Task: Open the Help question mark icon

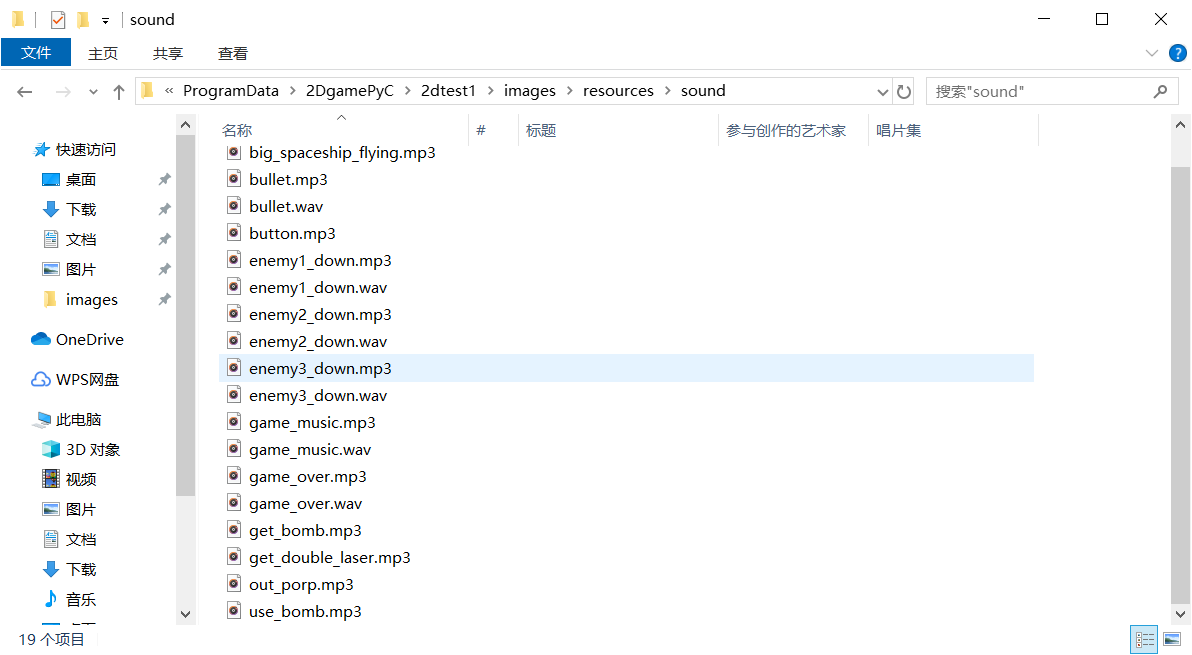Action: point(1178,53)
